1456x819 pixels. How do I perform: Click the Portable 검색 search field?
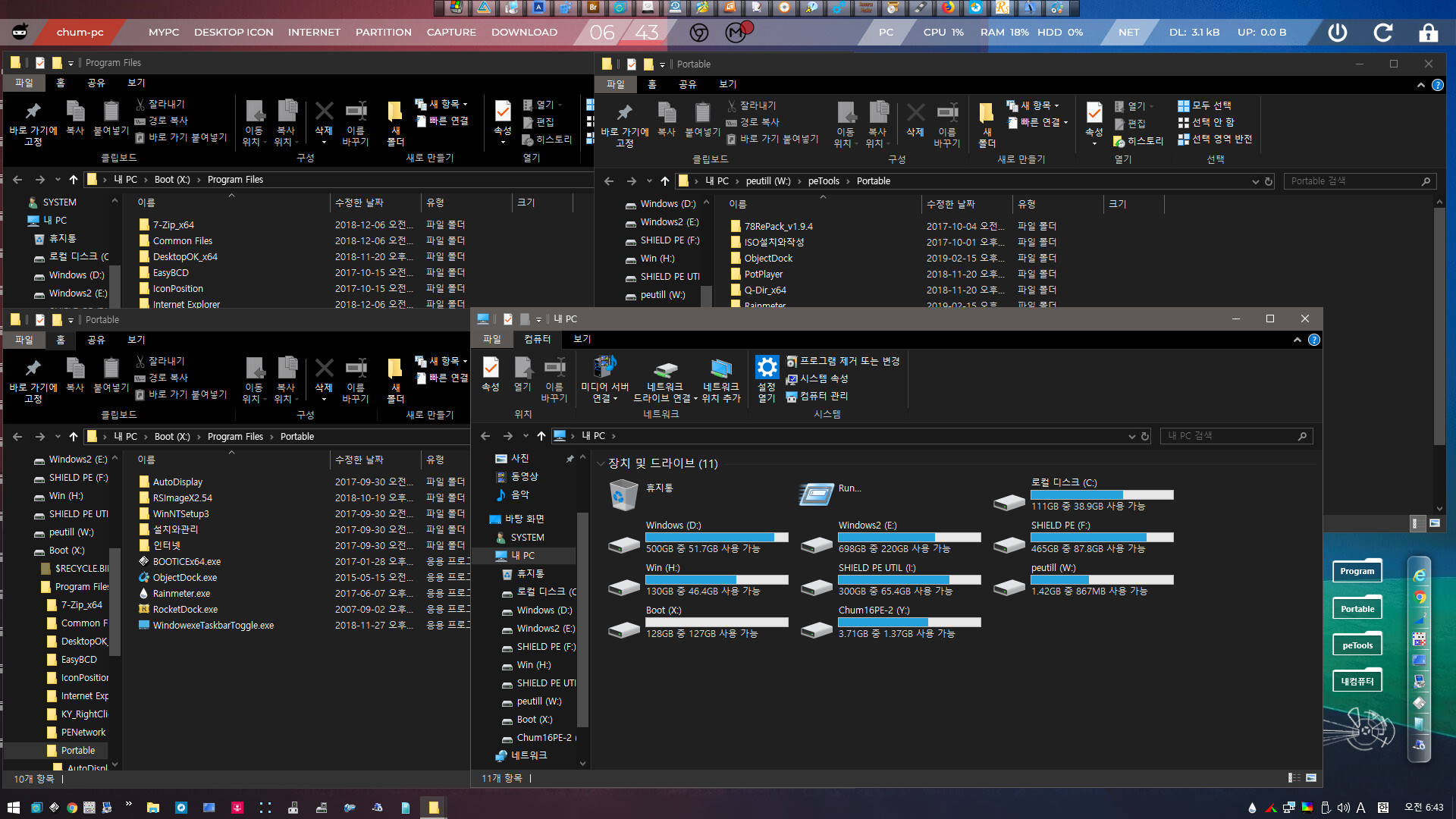pyautogui.click(x=1360, y=181)
